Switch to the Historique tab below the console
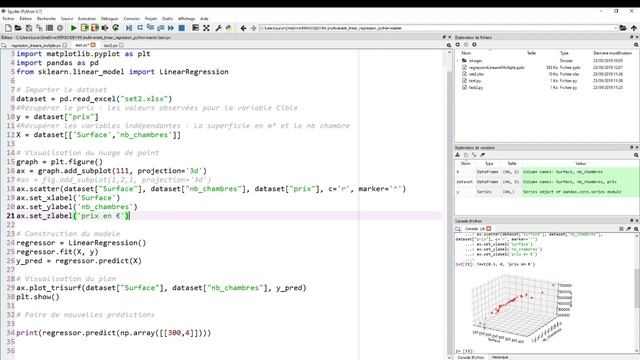 click(x=500, y=357)
